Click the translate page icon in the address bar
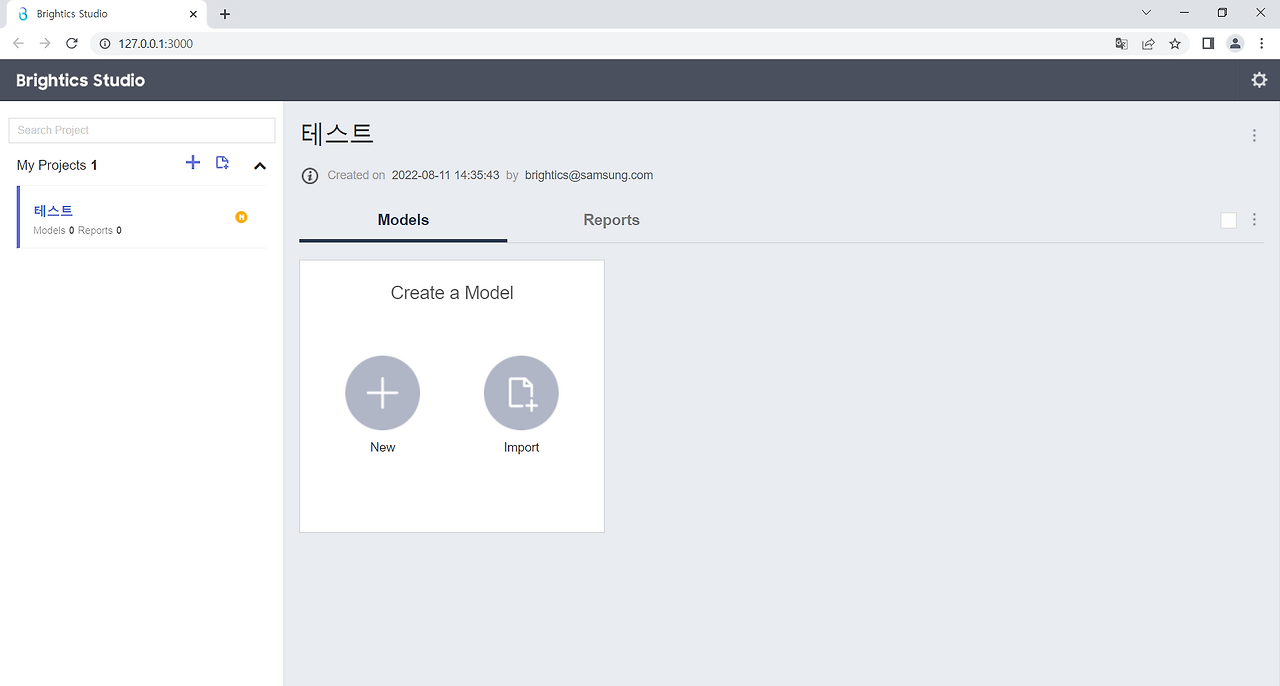Viewport: 1280px width, 686px height. point(1121,43)
